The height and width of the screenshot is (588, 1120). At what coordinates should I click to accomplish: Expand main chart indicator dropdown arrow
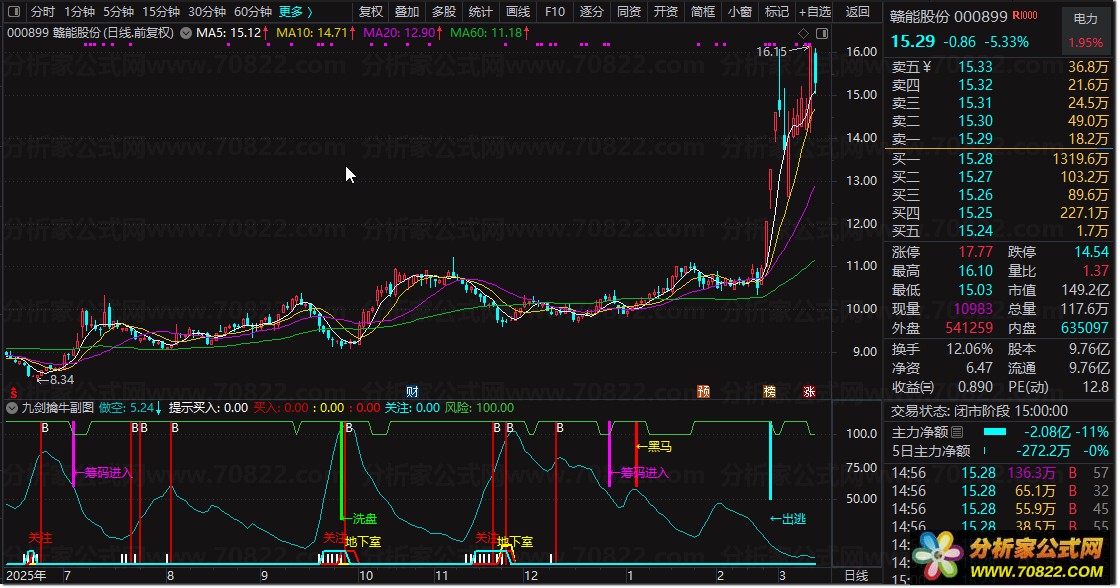186,33
